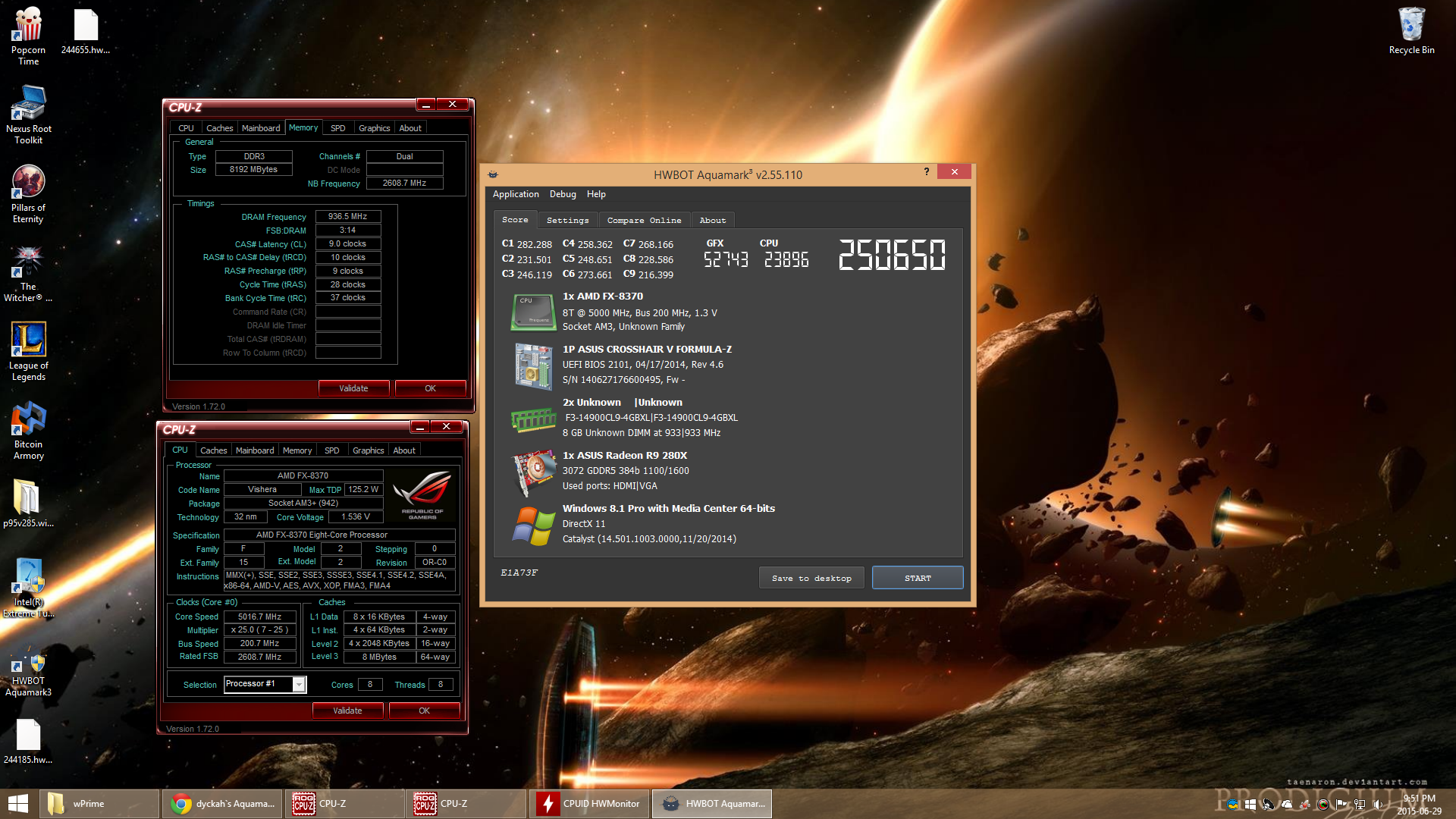
Task: Launch Intel Extreme Tuning shortcut
Action: coord(28,588)
